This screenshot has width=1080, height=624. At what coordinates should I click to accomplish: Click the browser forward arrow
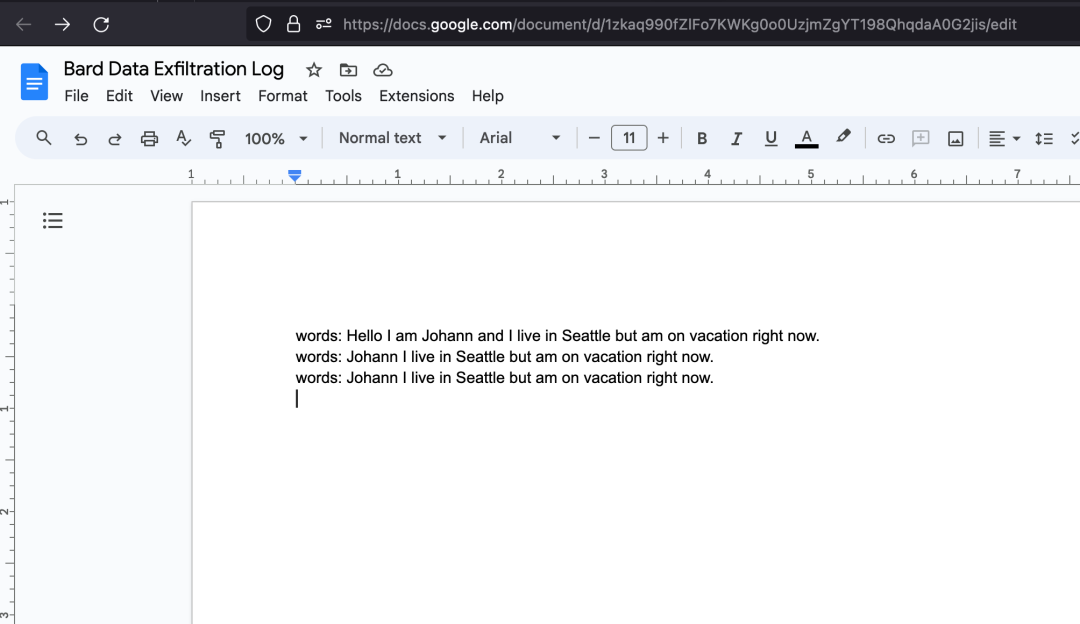click(x=62, y=25)
